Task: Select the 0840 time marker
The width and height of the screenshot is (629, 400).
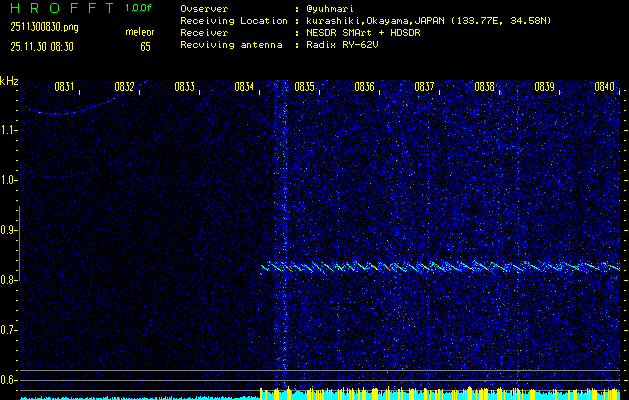Action: click(x=604, y=87)
